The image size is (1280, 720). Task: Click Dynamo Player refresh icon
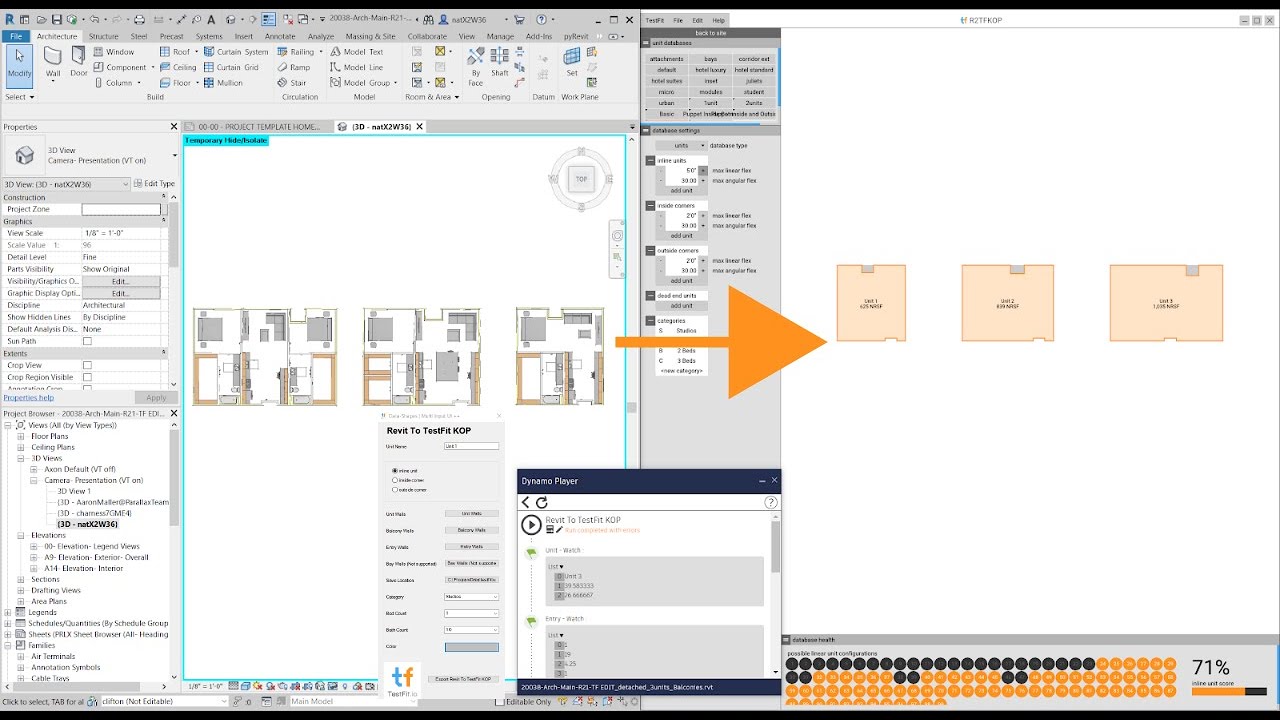(x=542, y=503)
